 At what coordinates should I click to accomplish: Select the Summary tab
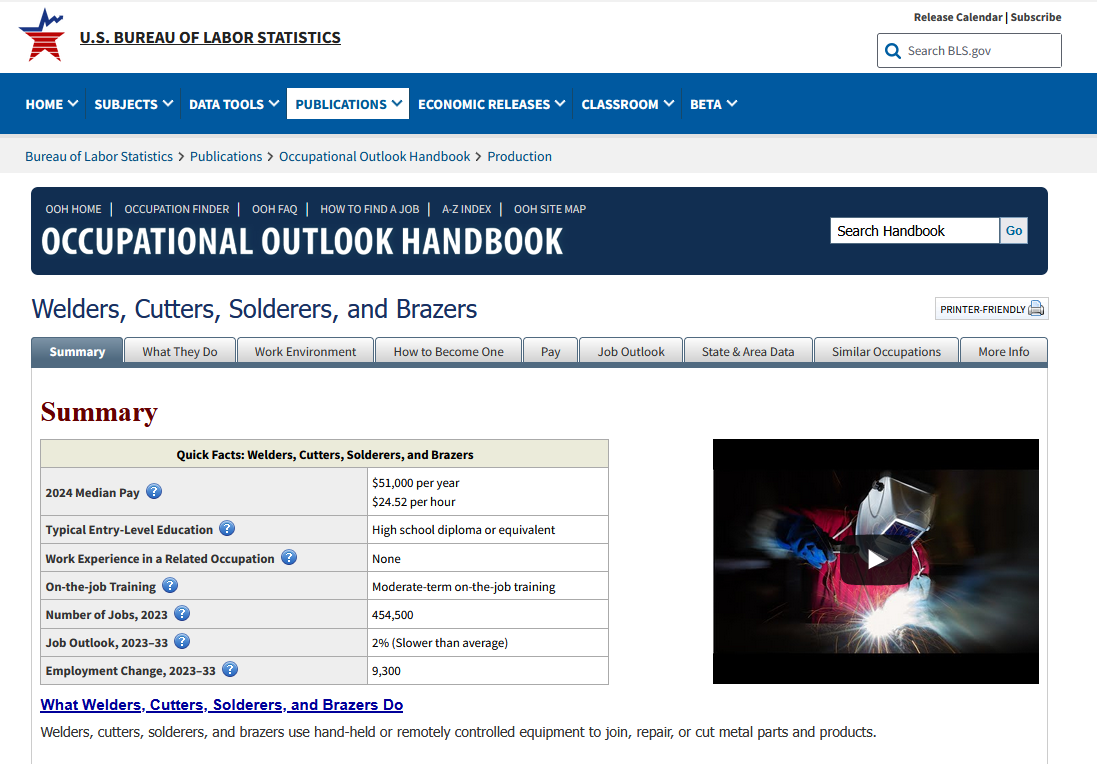pos(77,351)
